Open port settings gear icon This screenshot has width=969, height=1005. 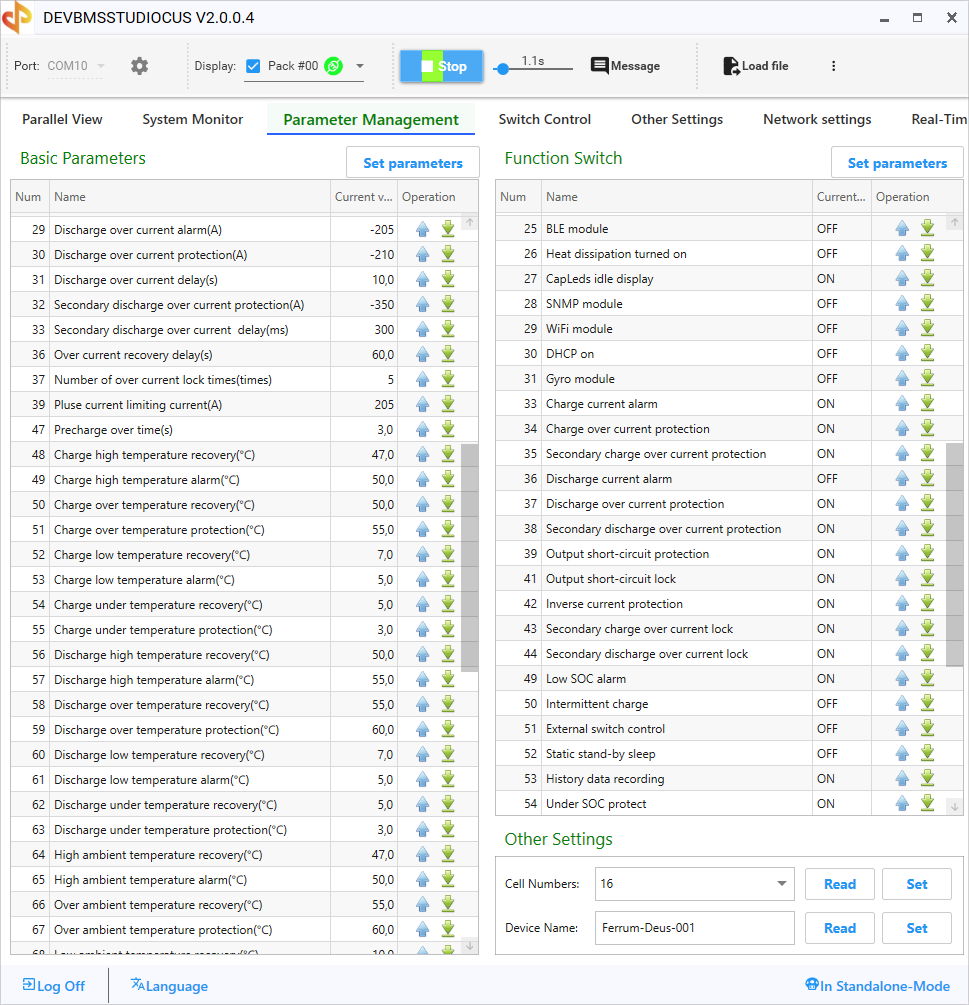click(140, 66)
